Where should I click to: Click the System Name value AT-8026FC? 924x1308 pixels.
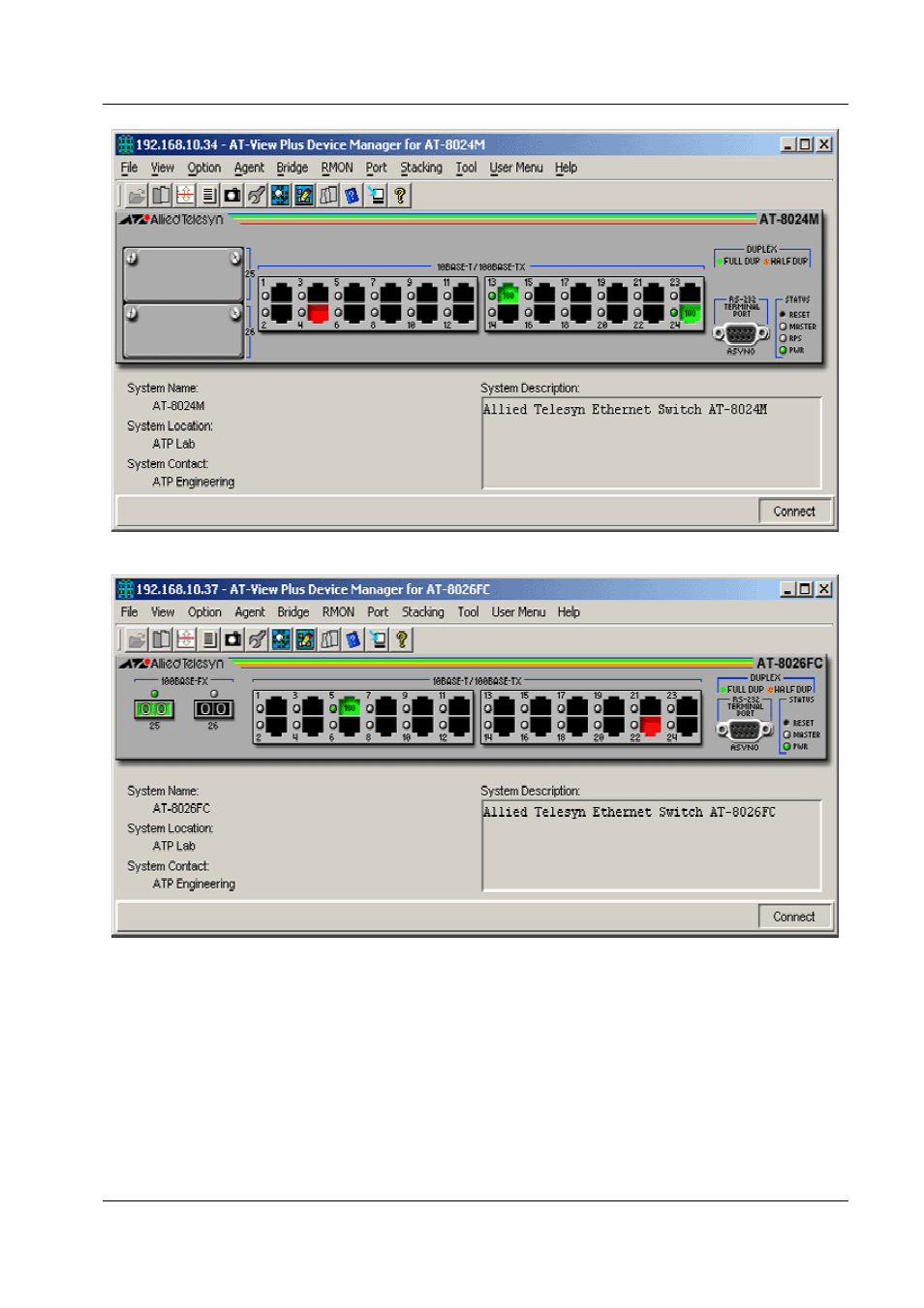pyautogui.click(x=181, y=808)
